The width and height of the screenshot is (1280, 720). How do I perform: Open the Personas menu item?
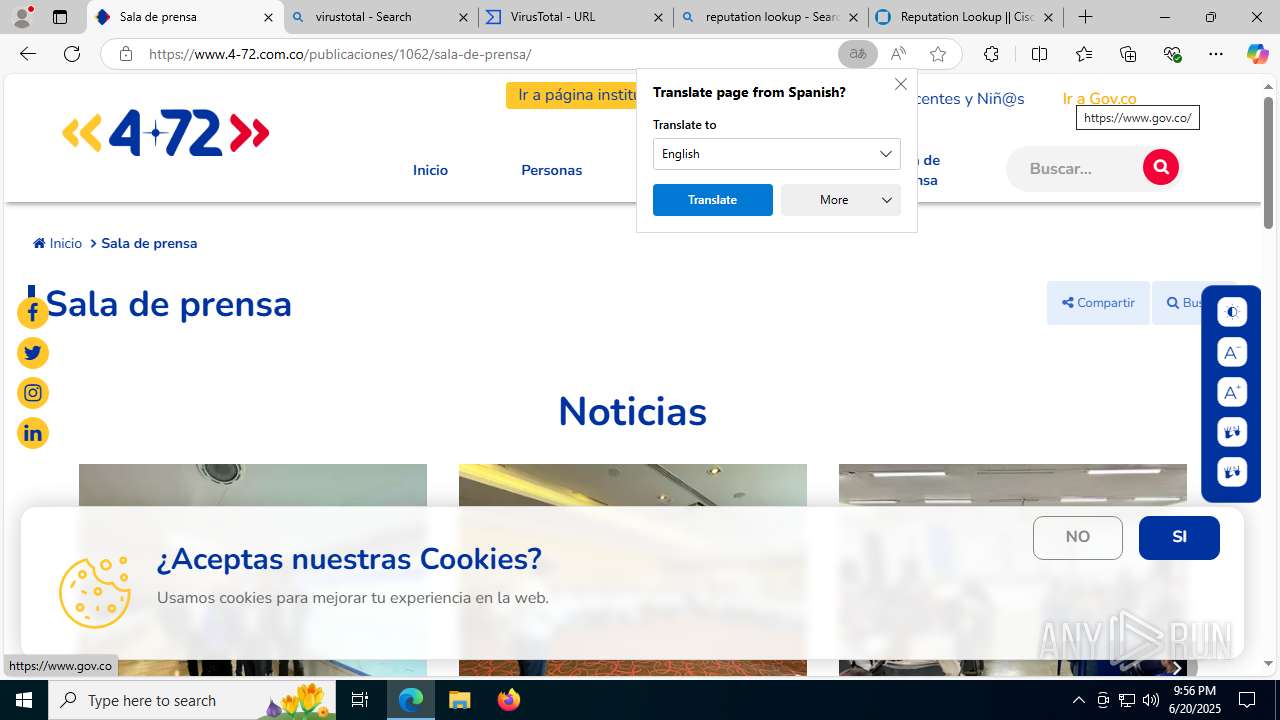click(551, 170)
